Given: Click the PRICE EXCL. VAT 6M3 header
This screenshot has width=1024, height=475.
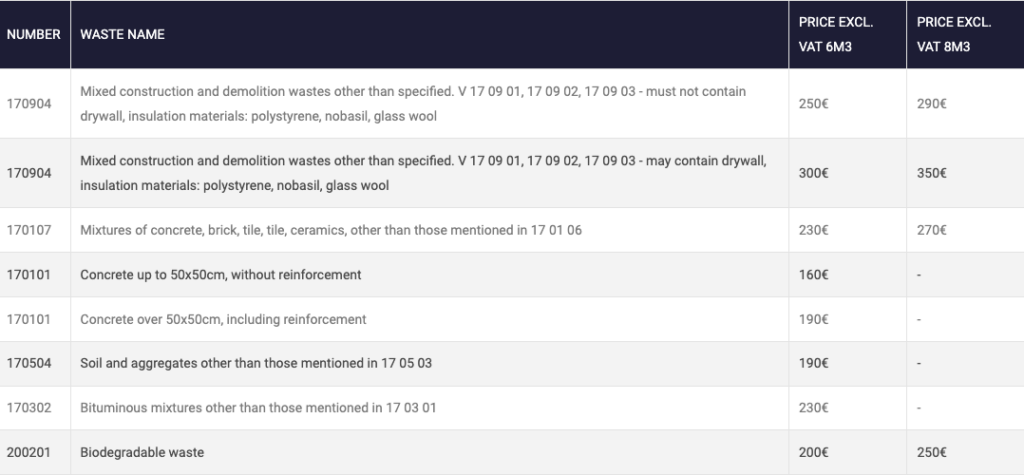Looking at the screenshot, I should [x=835, y=35].
